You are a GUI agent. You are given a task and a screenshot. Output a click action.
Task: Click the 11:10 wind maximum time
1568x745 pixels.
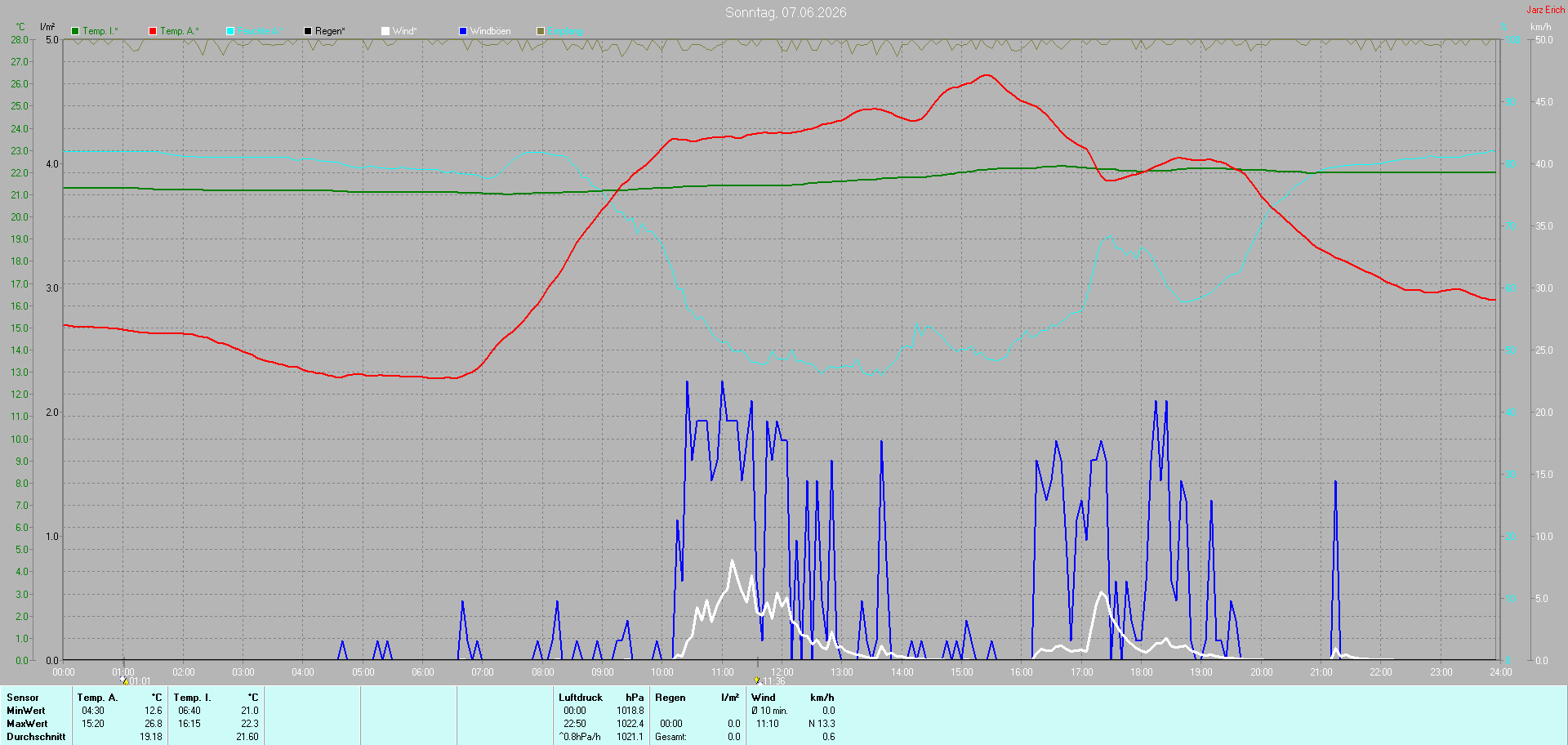point(768,724)
